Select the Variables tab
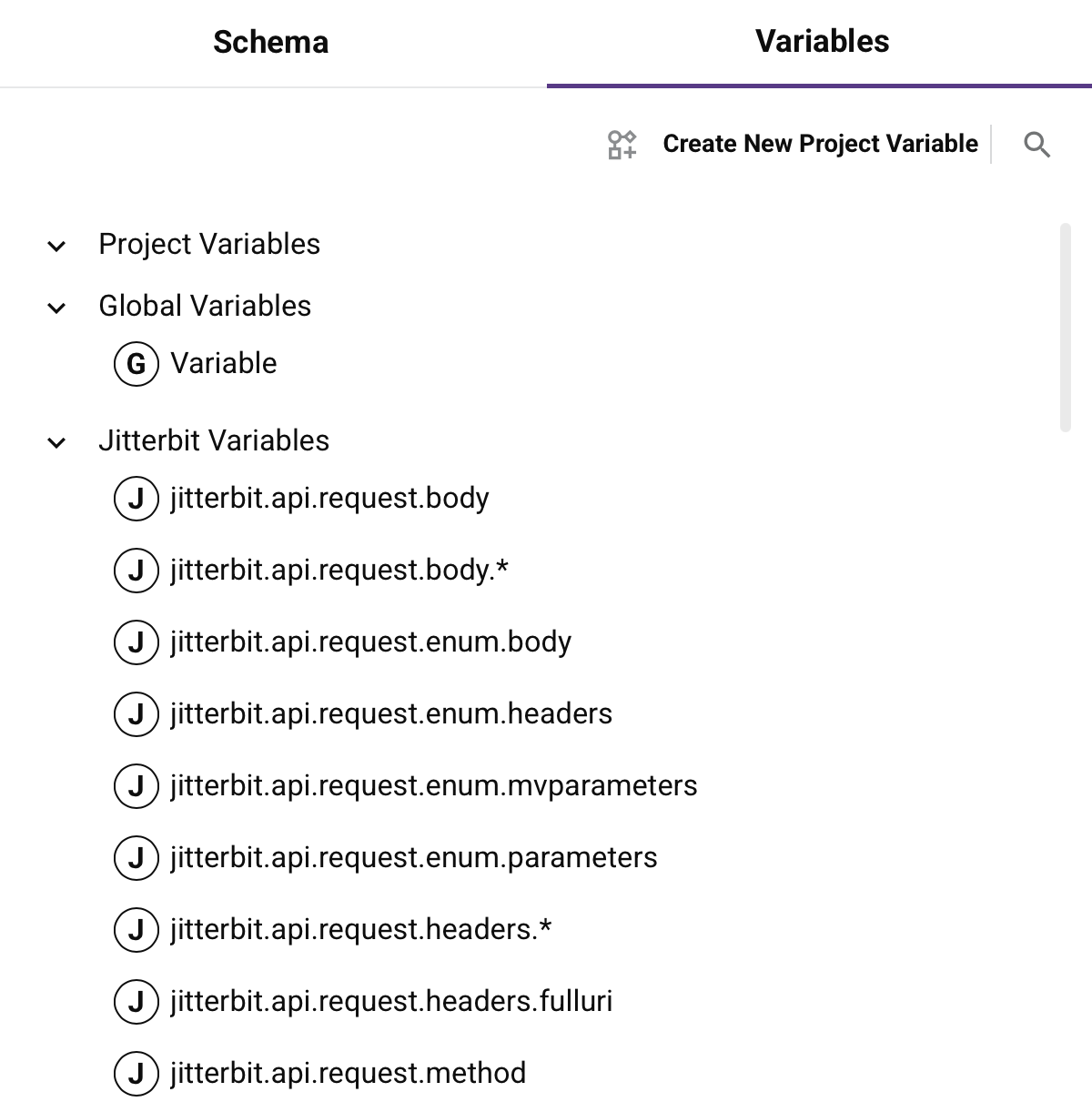Viewport: 1092px width, 1112px height. (820, 42)
